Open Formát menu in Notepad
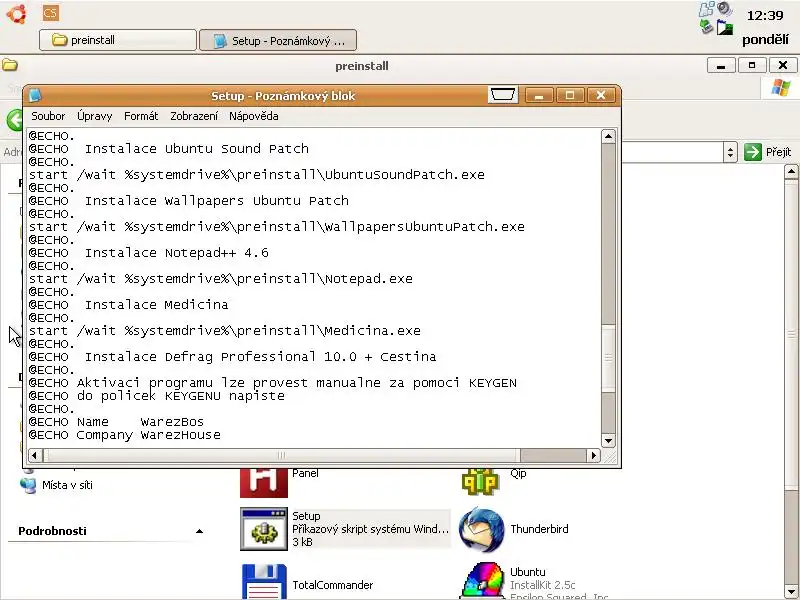The height and width of the screenshot is (600, 800). point(141,116)
